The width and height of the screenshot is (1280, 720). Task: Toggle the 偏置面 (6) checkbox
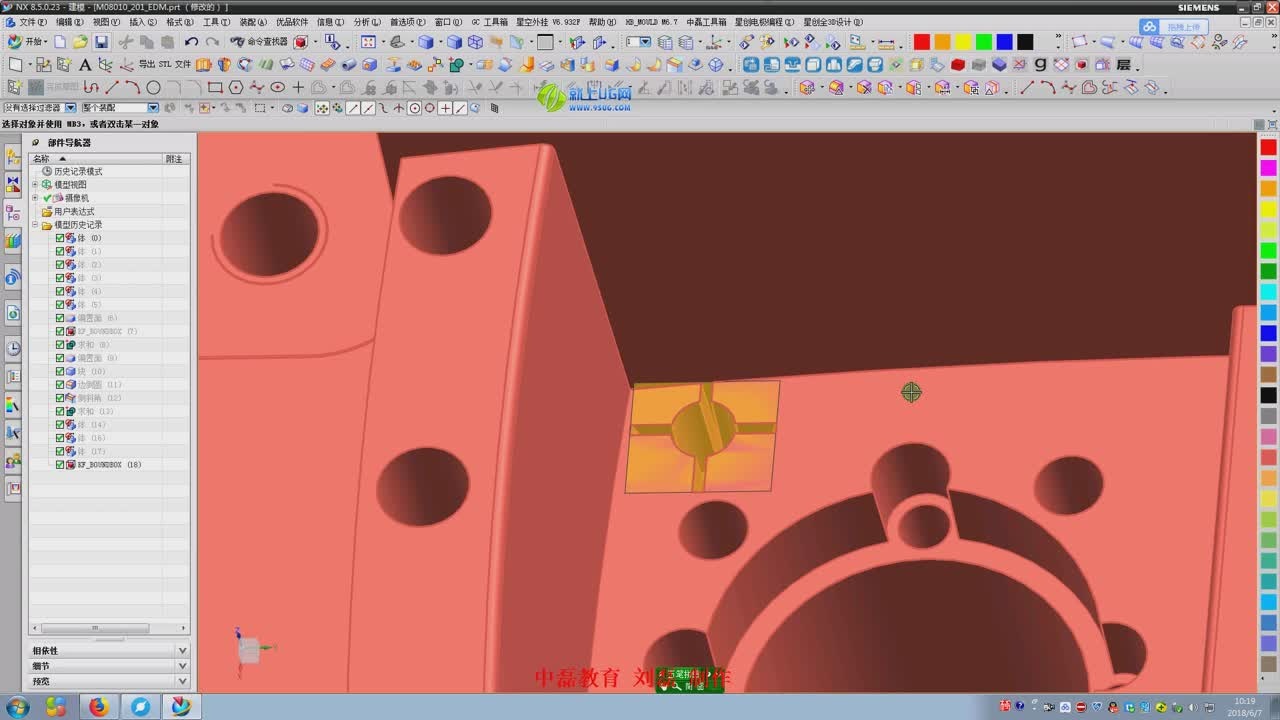[x=60, y=318]
